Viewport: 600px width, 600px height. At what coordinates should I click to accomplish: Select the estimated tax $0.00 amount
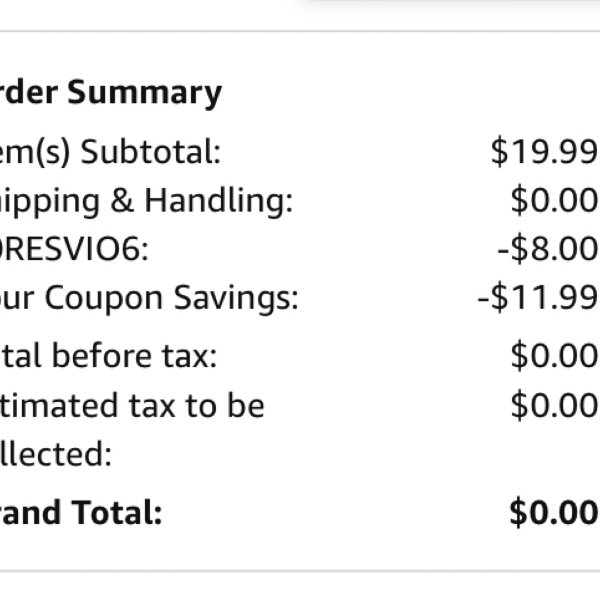pyautogui.click(x=554, y=405)
